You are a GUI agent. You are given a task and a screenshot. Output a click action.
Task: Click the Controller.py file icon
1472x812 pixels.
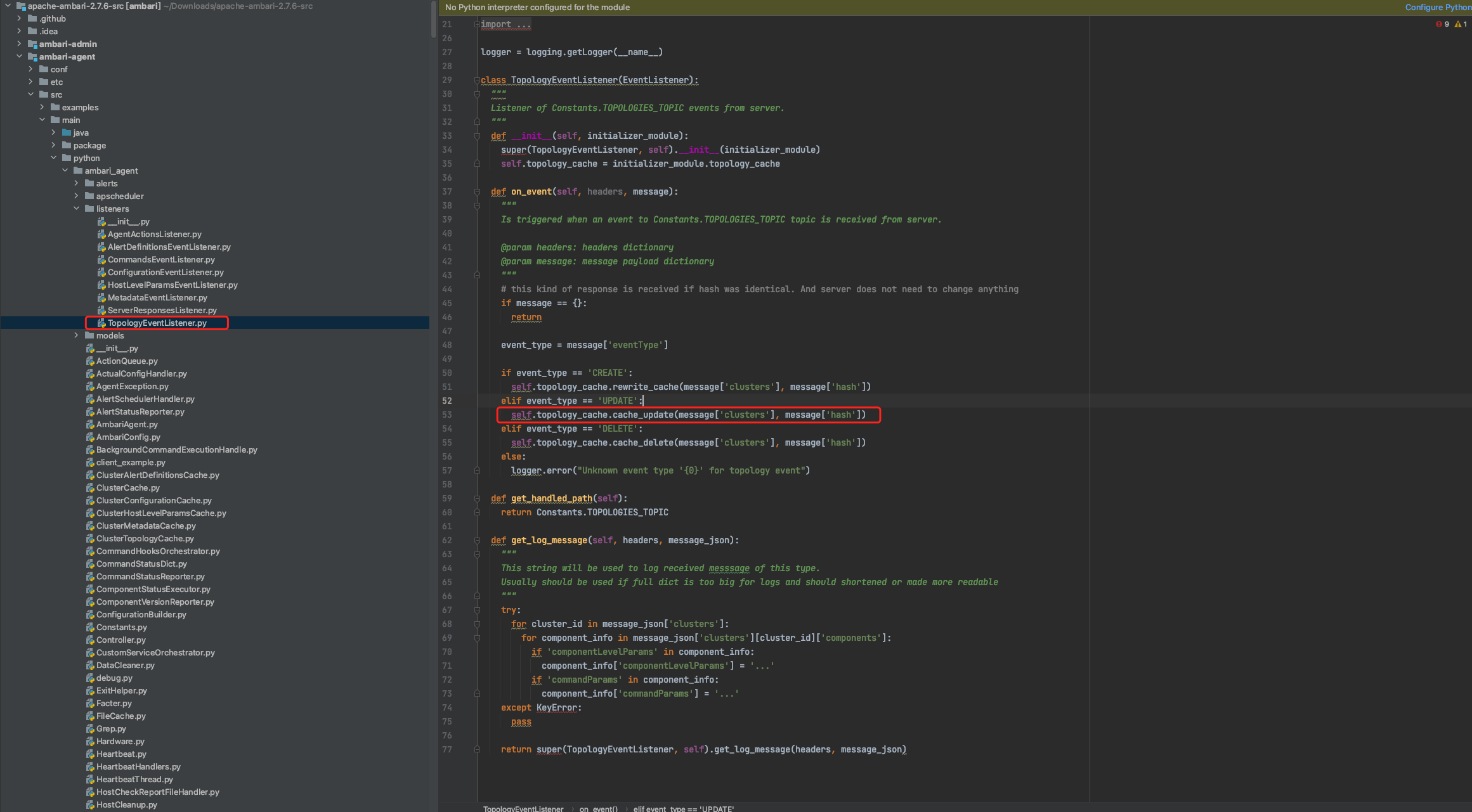[90, 640]
